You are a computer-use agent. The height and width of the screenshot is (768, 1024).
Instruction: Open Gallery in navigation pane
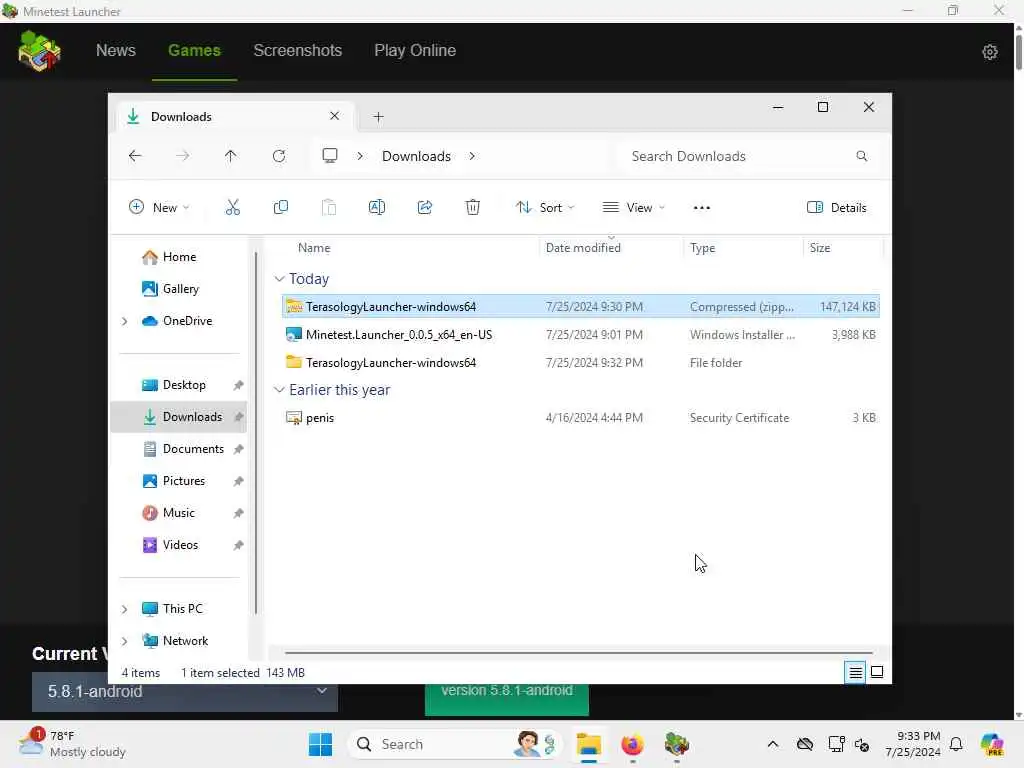pyautogui.click(x=171, y=289)
